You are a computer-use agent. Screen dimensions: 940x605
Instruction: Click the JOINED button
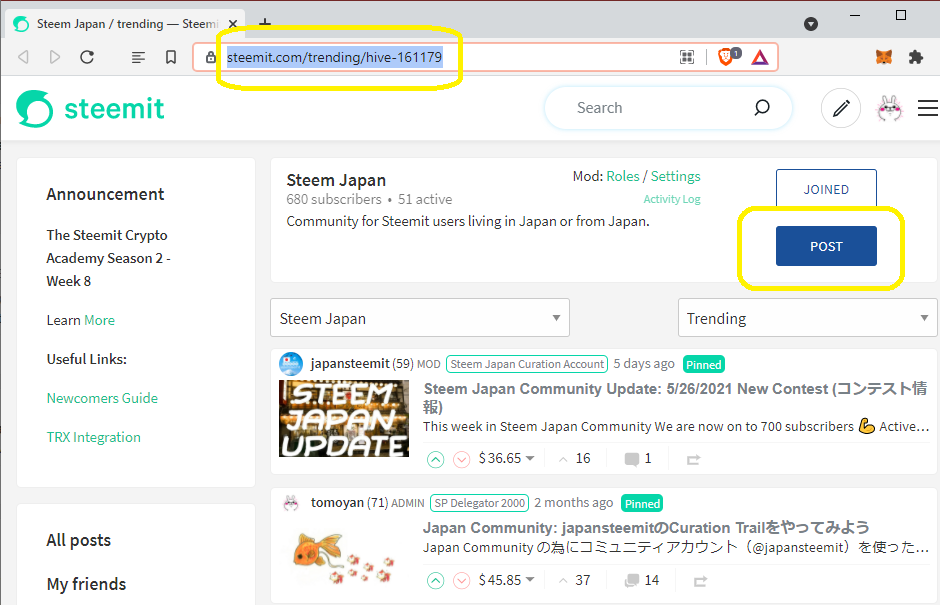coord(826,189)
